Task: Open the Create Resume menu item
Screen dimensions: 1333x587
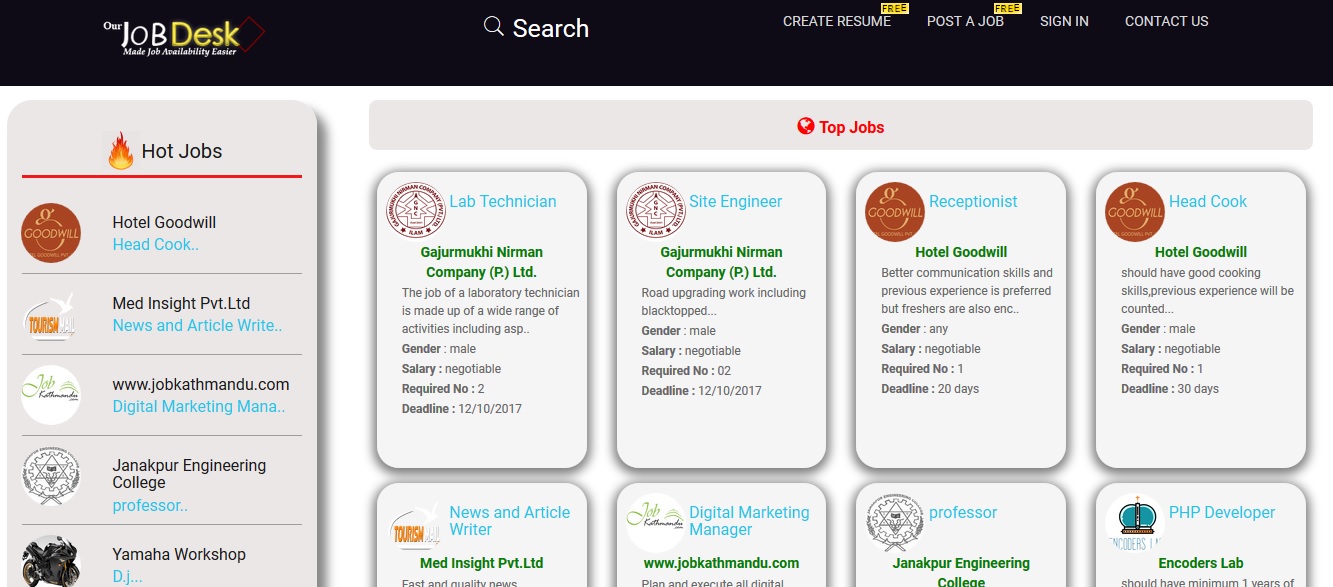Action: (x=836, y=21)
